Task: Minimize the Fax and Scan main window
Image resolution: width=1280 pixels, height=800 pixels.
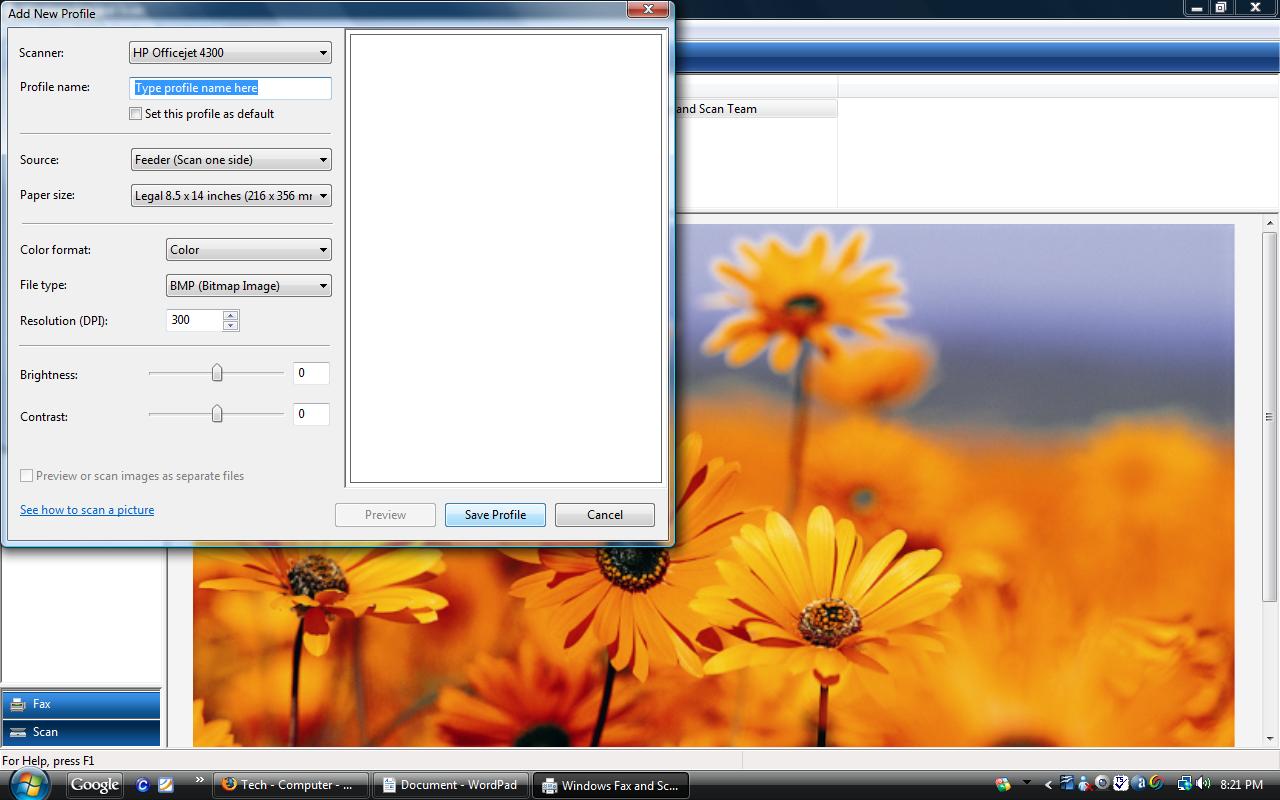Action: (1197, 8)
